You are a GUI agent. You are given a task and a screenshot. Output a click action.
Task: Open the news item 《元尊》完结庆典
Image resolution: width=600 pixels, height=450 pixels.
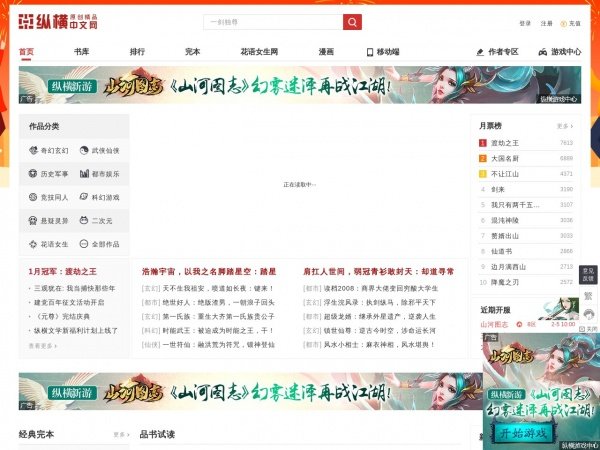(x=62, y=316)
